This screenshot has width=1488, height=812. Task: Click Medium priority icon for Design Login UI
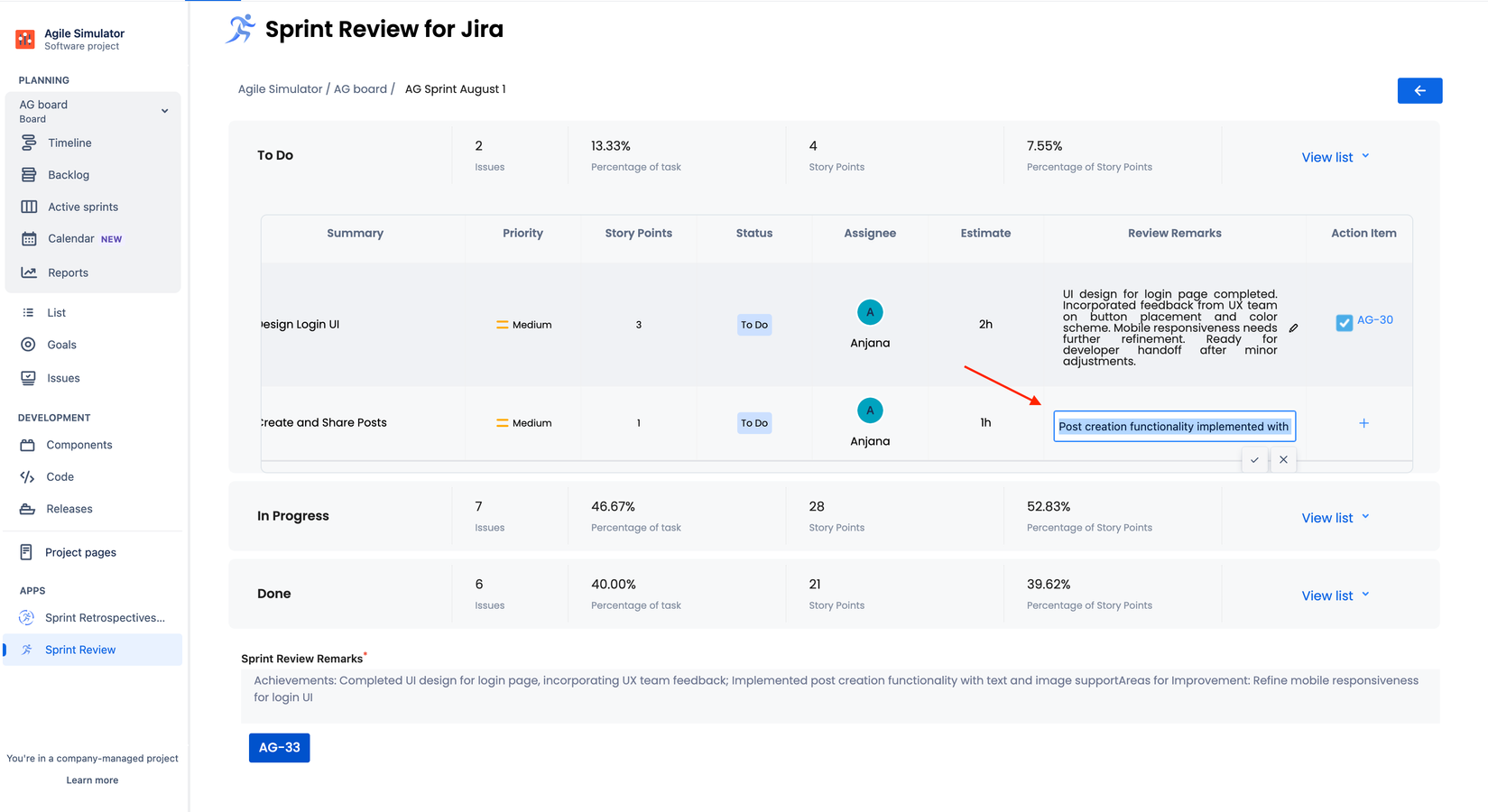502,325
